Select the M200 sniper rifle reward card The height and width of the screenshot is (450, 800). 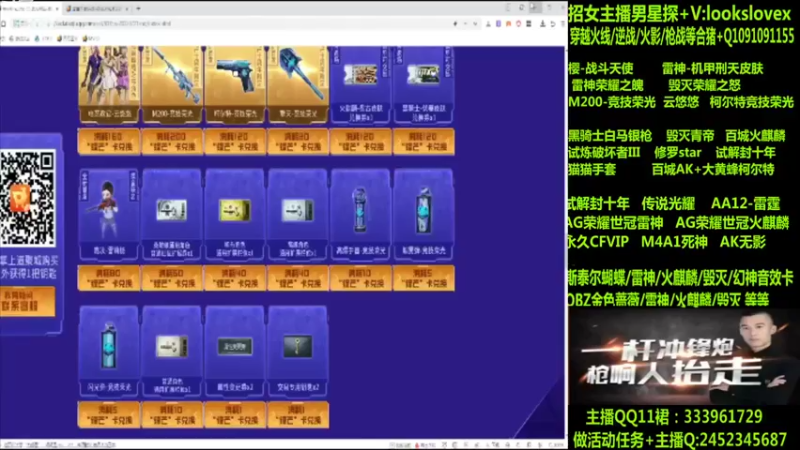[x=172, y=84]
